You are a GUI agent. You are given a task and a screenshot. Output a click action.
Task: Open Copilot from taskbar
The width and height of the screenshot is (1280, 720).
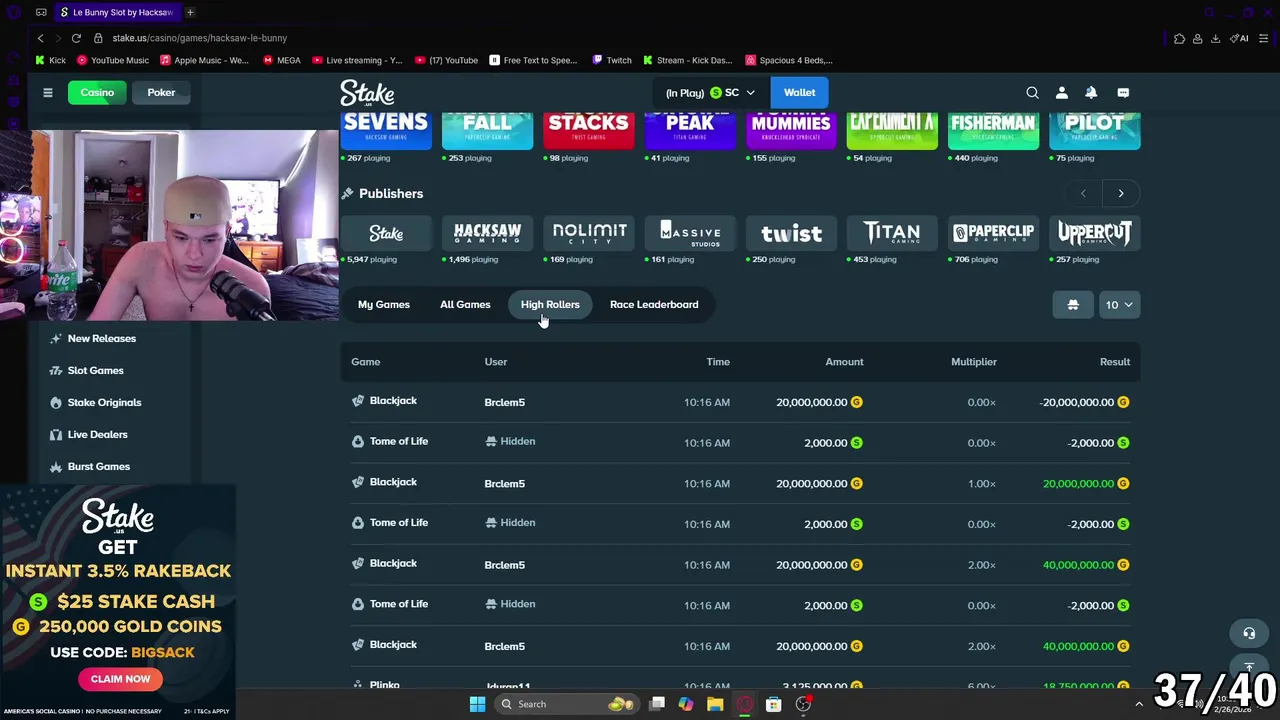tap(686, 704)
